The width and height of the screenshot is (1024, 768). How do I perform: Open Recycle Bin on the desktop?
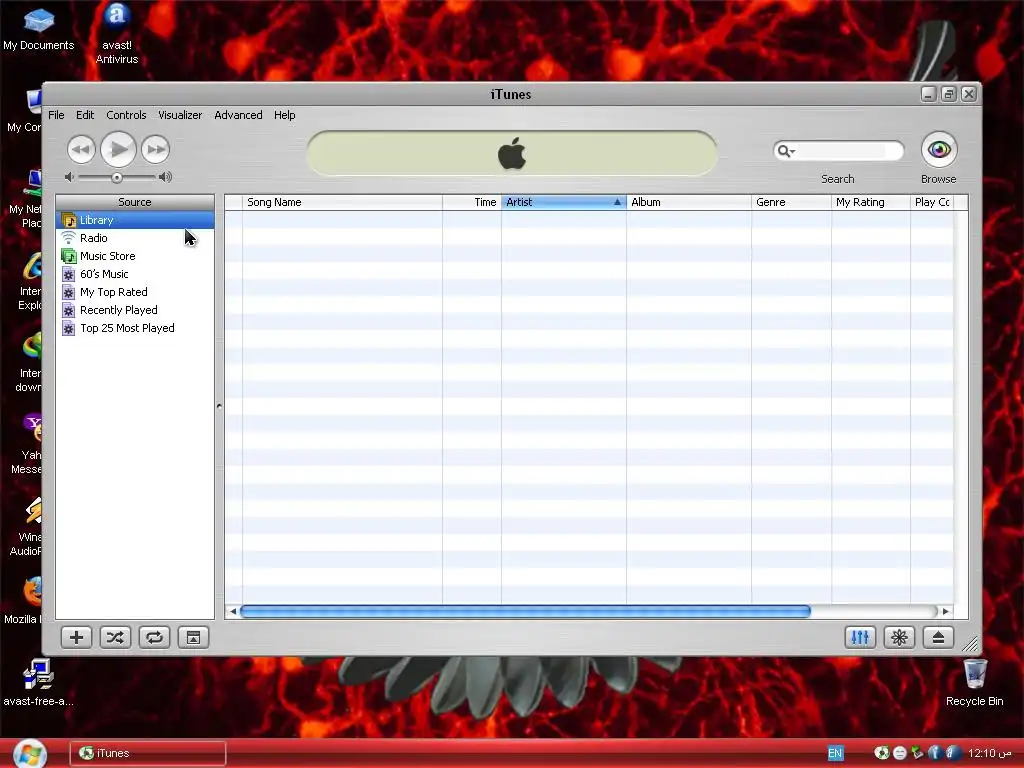pos(974,682)
